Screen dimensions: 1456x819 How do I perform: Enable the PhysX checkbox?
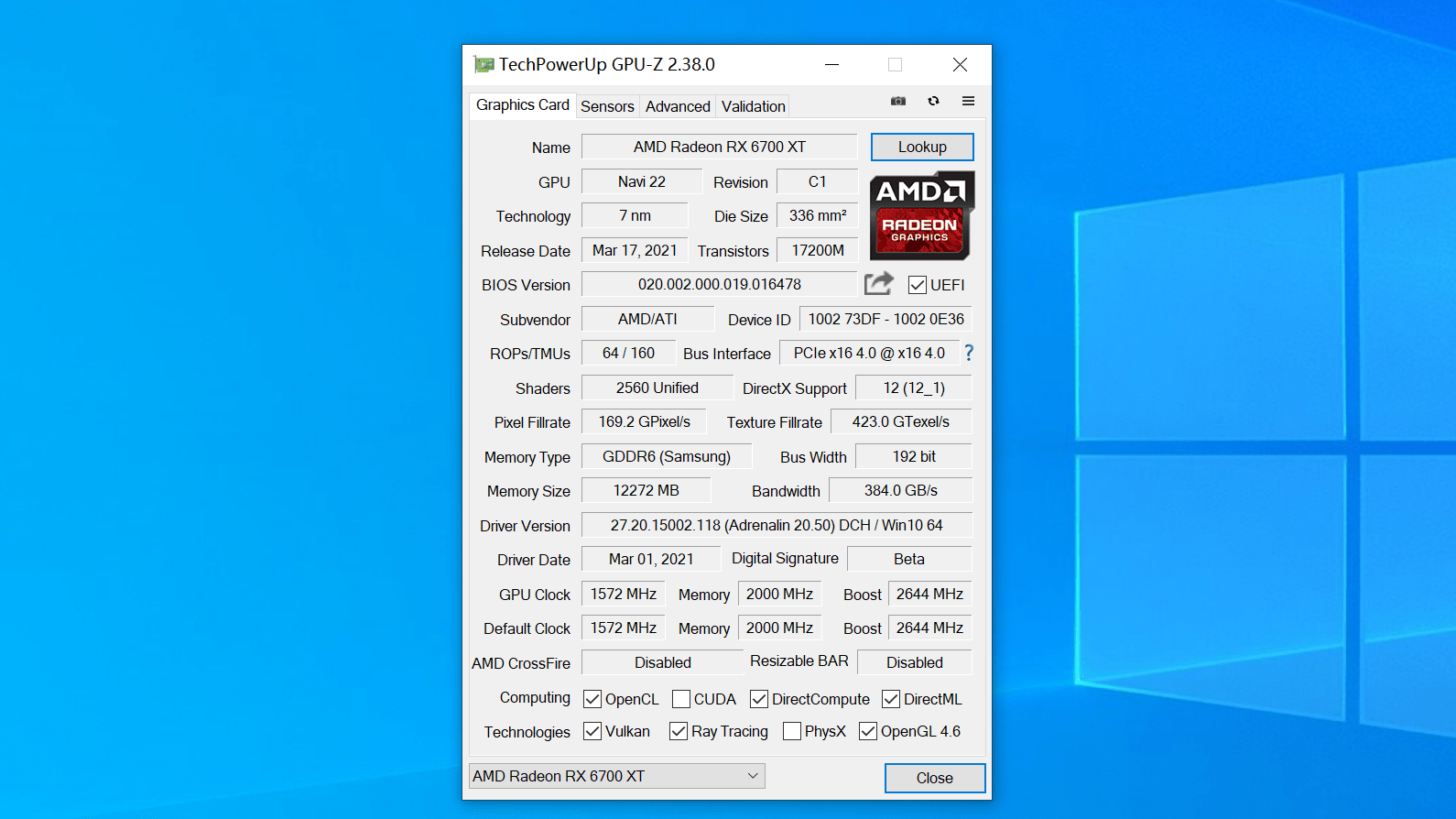tap(792, 731)
